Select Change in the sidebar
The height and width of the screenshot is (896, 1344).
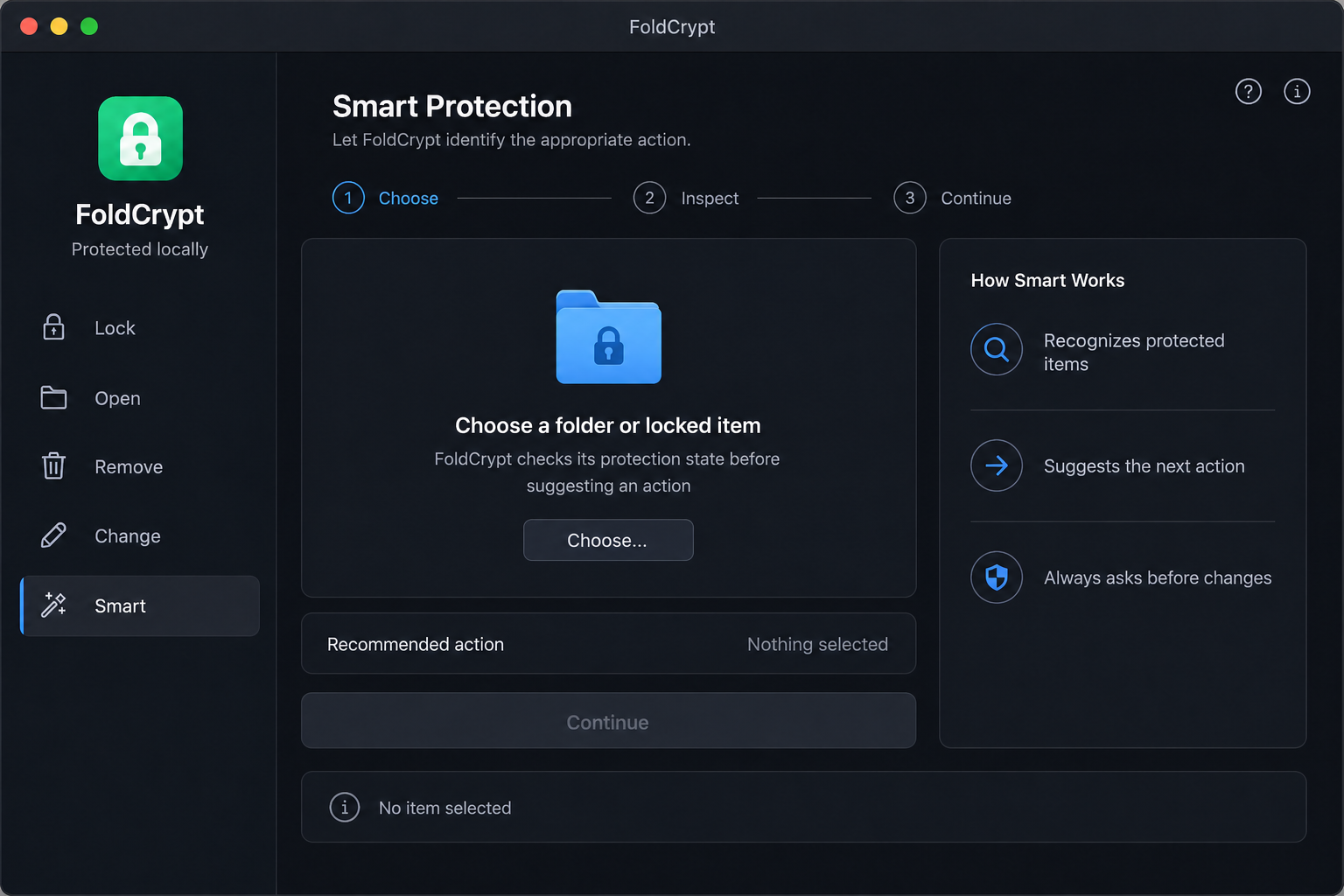tap(140, 535)
